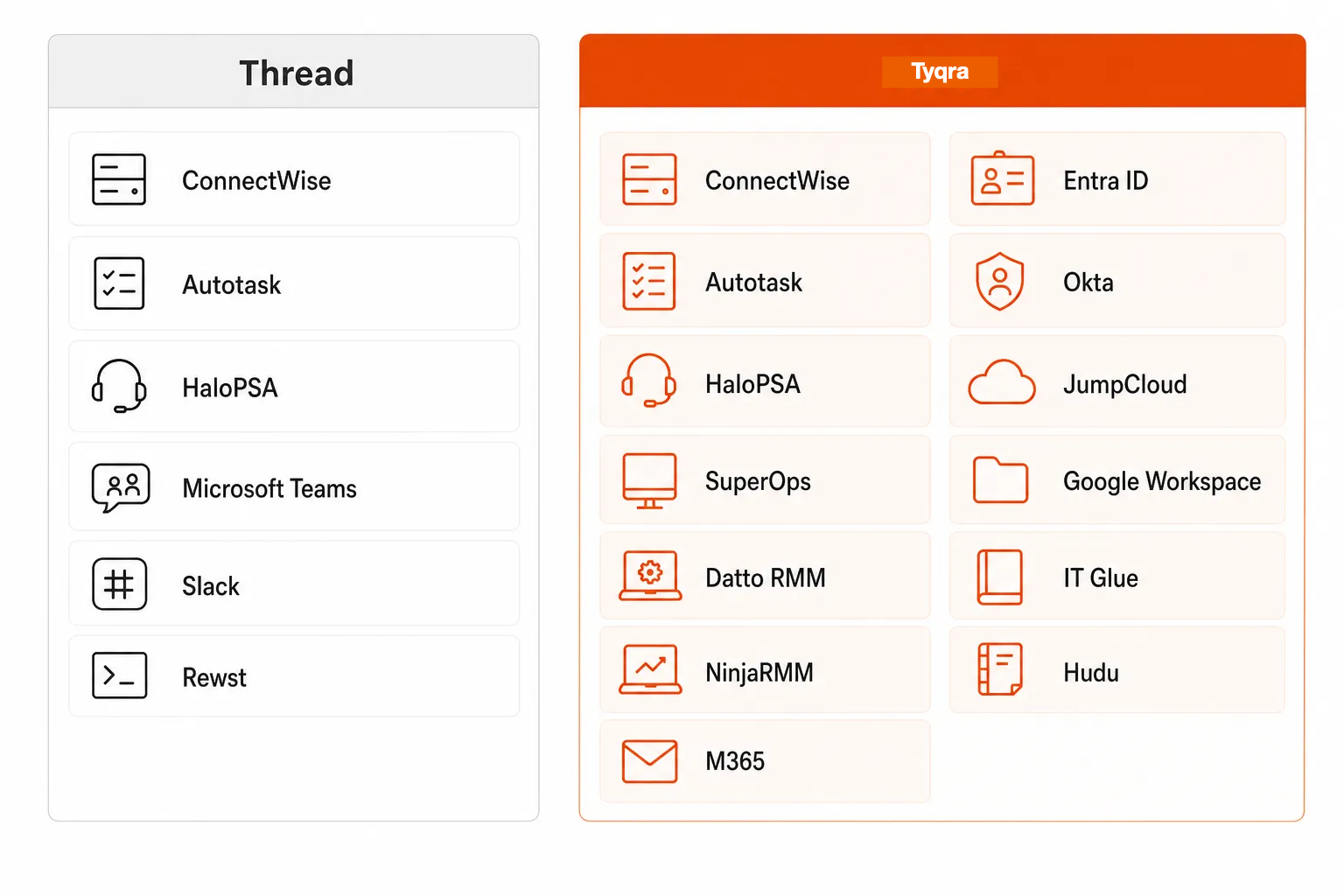This screenshot has width=1344, height=896.
Task: Click the Okta label
Action: click(x=1088, y=283)
